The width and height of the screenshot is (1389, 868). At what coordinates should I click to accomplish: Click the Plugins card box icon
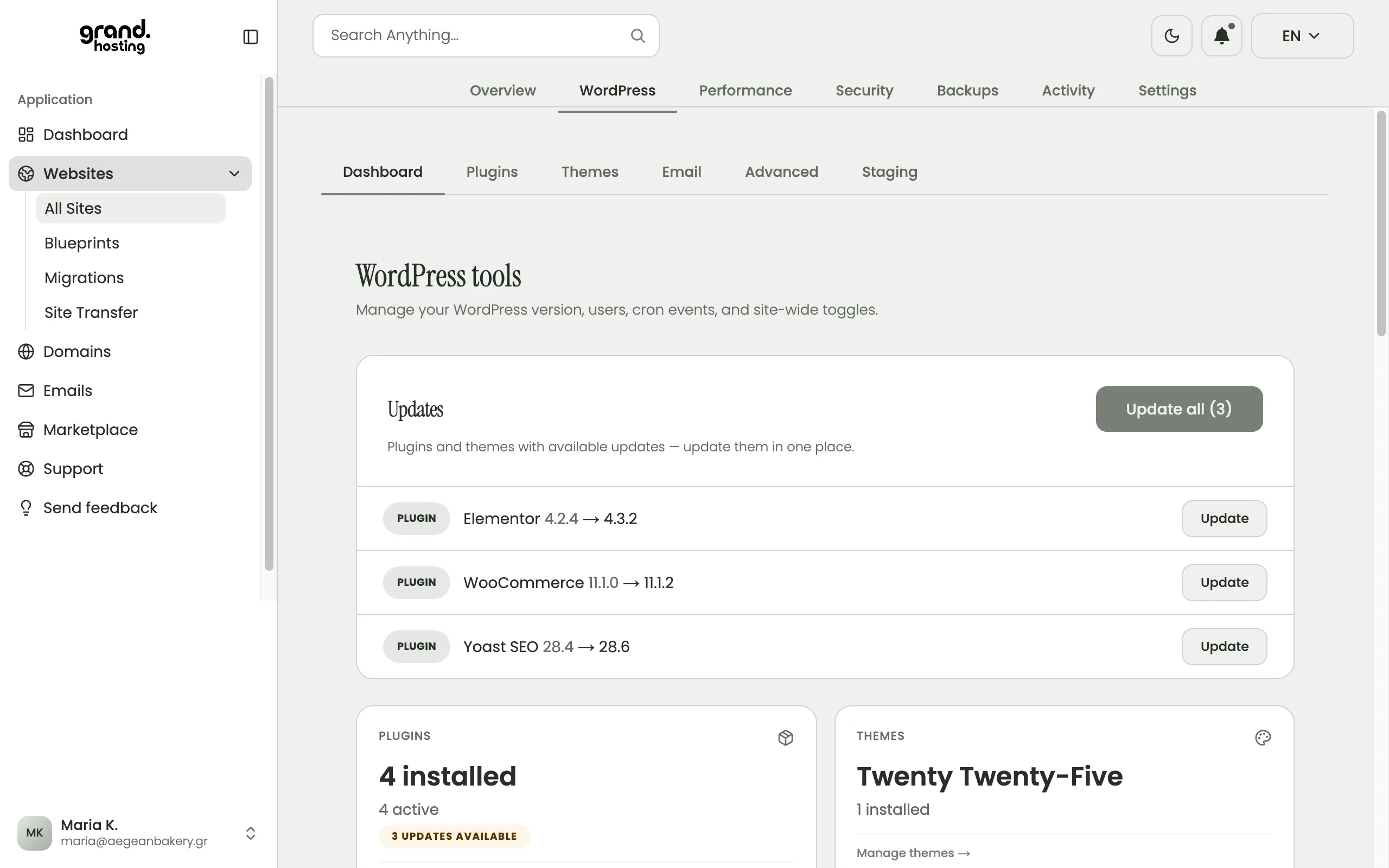pos(785,738)
